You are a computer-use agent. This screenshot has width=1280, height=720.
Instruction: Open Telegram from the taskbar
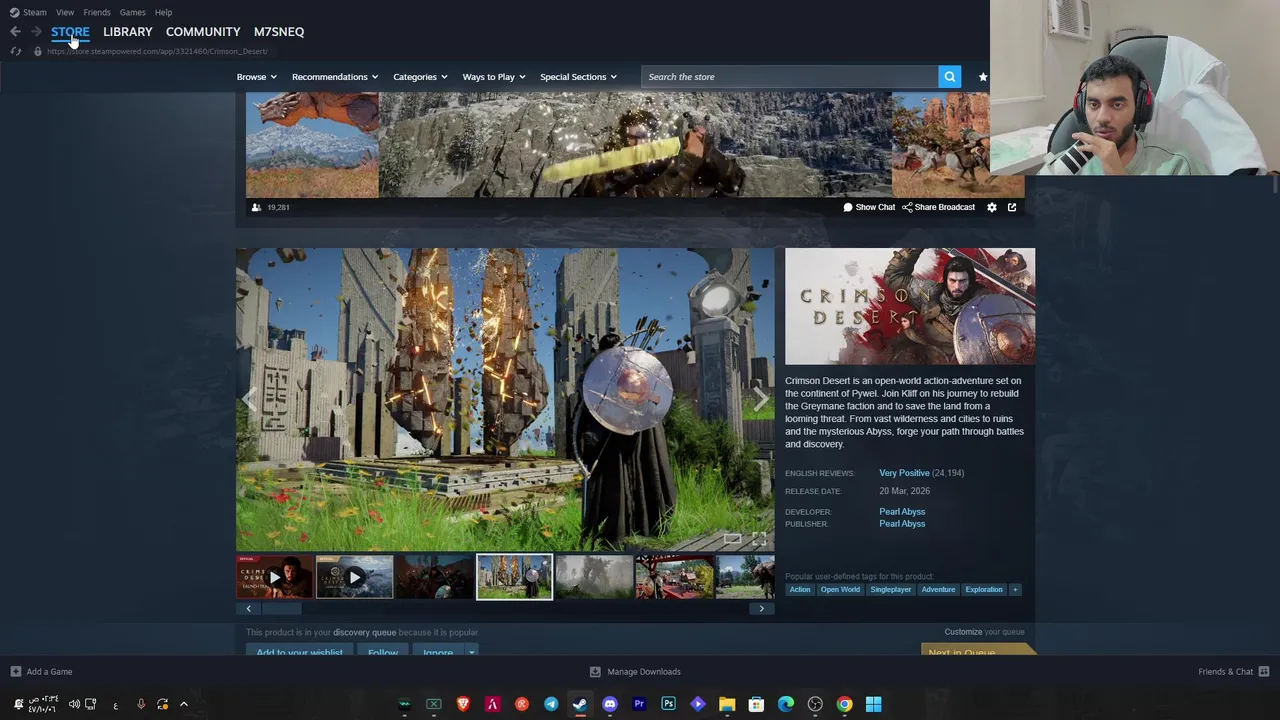551,704
